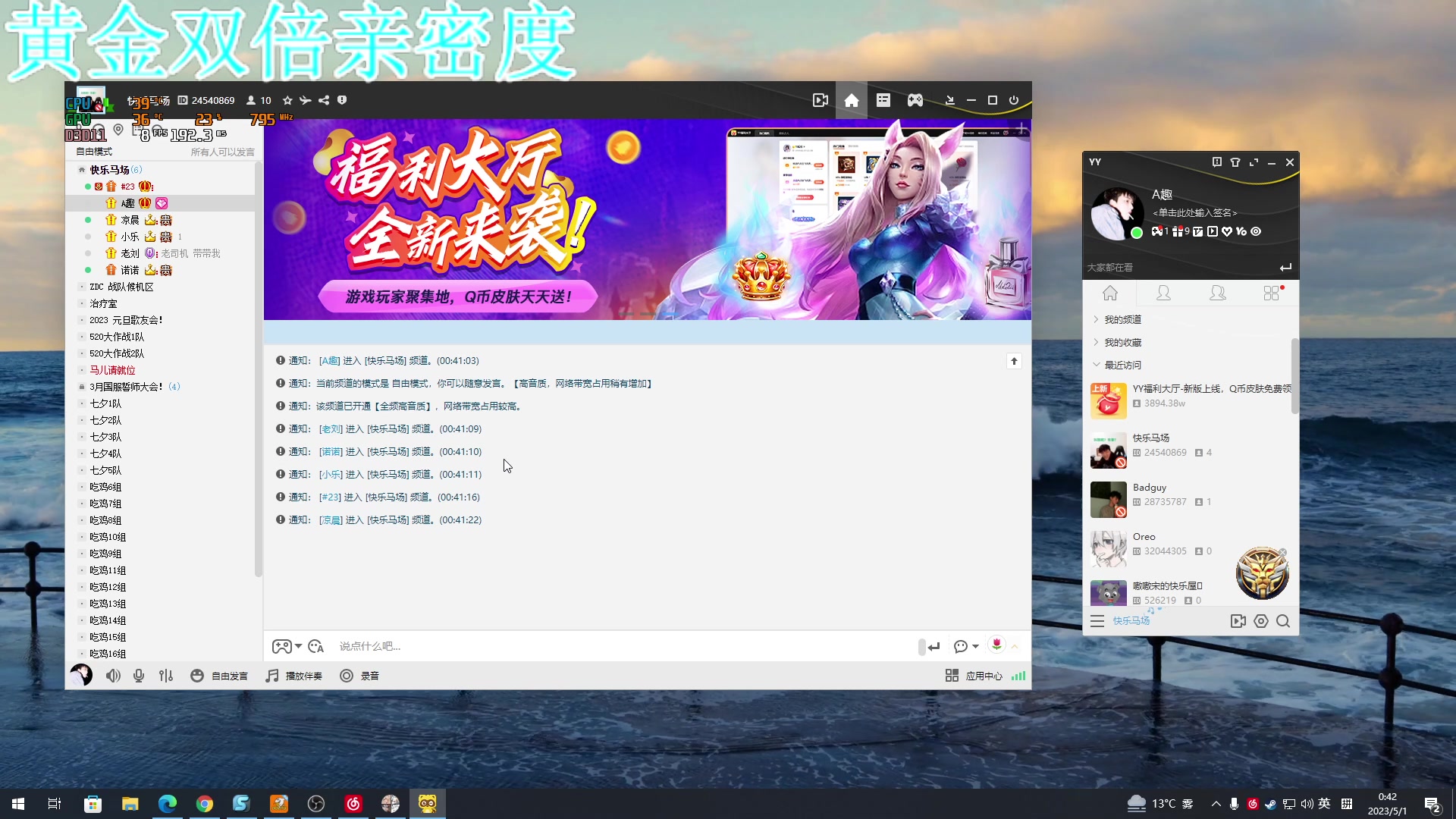Open Badguy channel in recent visits
This screenshot has height=819, width=1456.
click(1187, 499)
